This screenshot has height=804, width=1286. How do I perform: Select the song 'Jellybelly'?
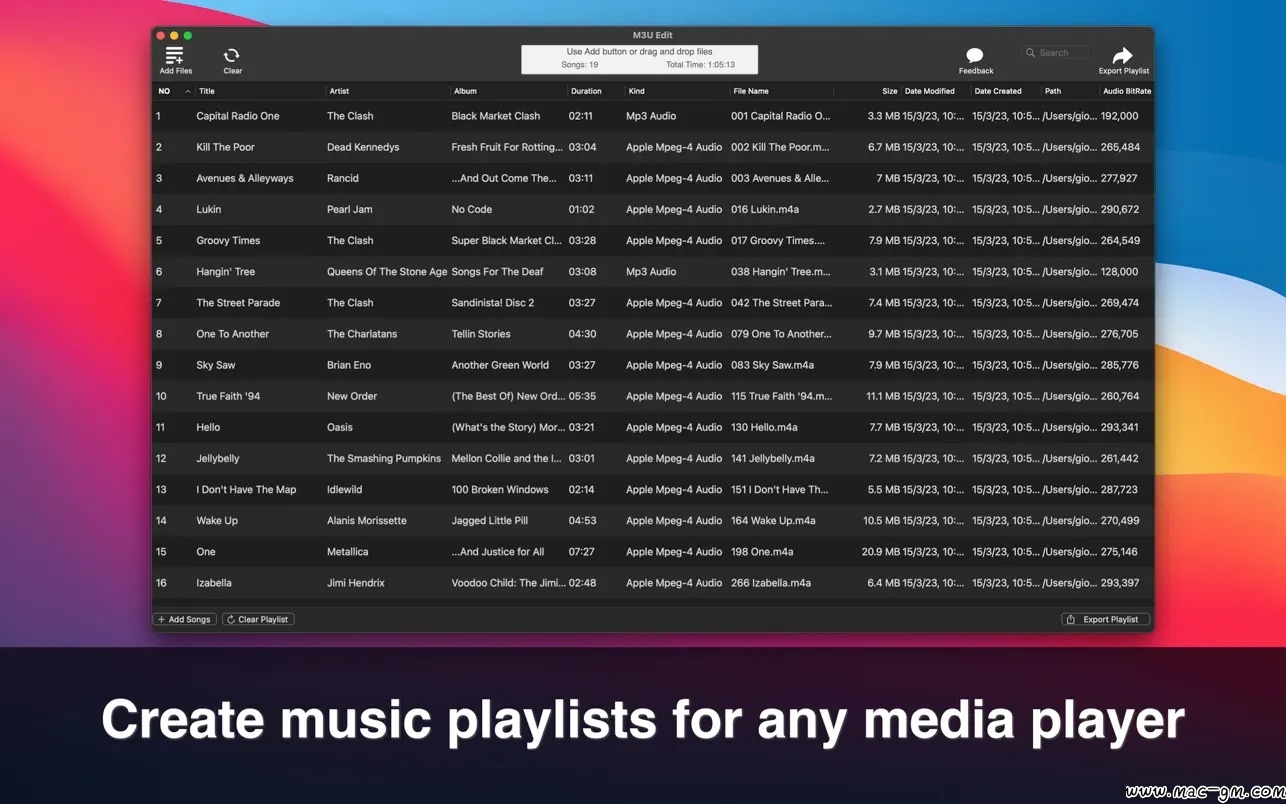[218, 458]
